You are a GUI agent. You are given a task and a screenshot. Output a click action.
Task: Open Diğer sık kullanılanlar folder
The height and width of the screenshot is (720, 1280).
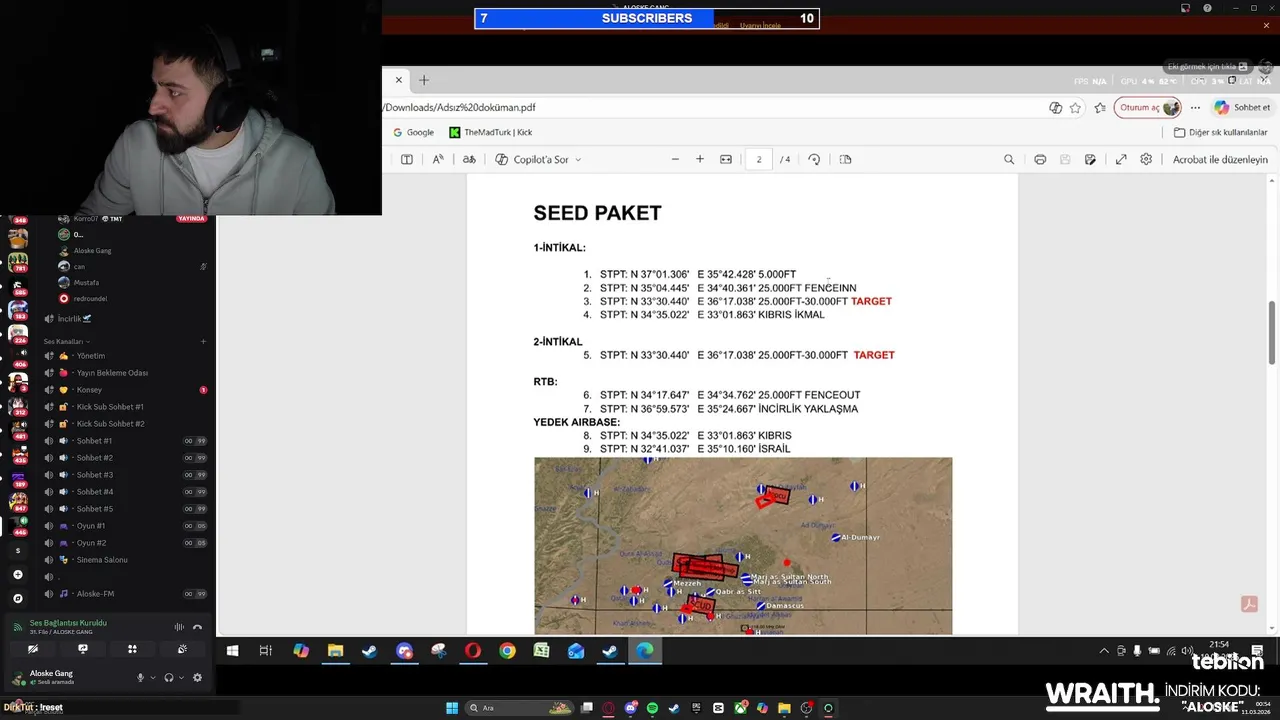coord(1220,132)
